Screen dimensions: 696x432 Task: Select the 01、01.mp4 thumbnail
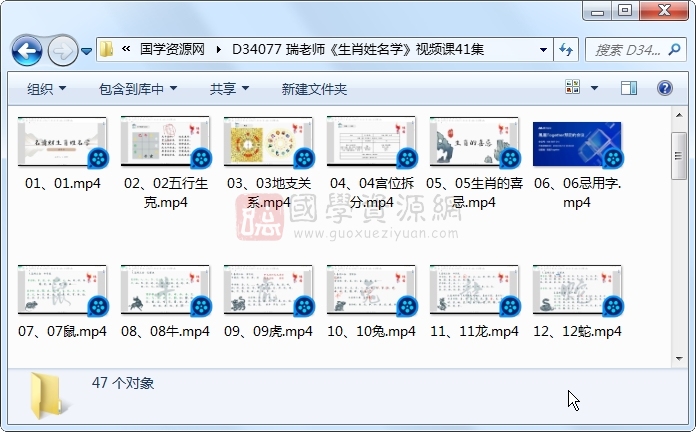point(63,142)
